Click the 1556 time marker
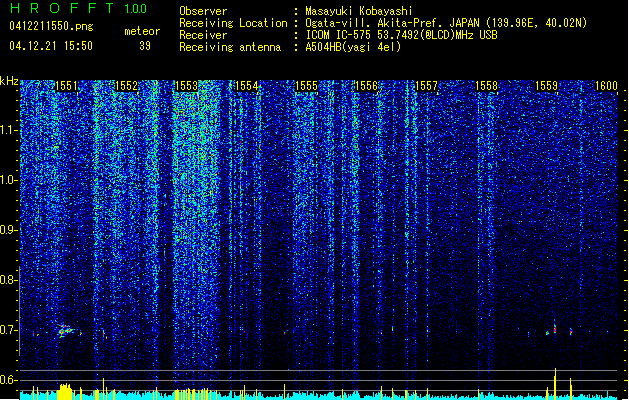The width and height of the screenshot is (629, 400). coord(366,86)
